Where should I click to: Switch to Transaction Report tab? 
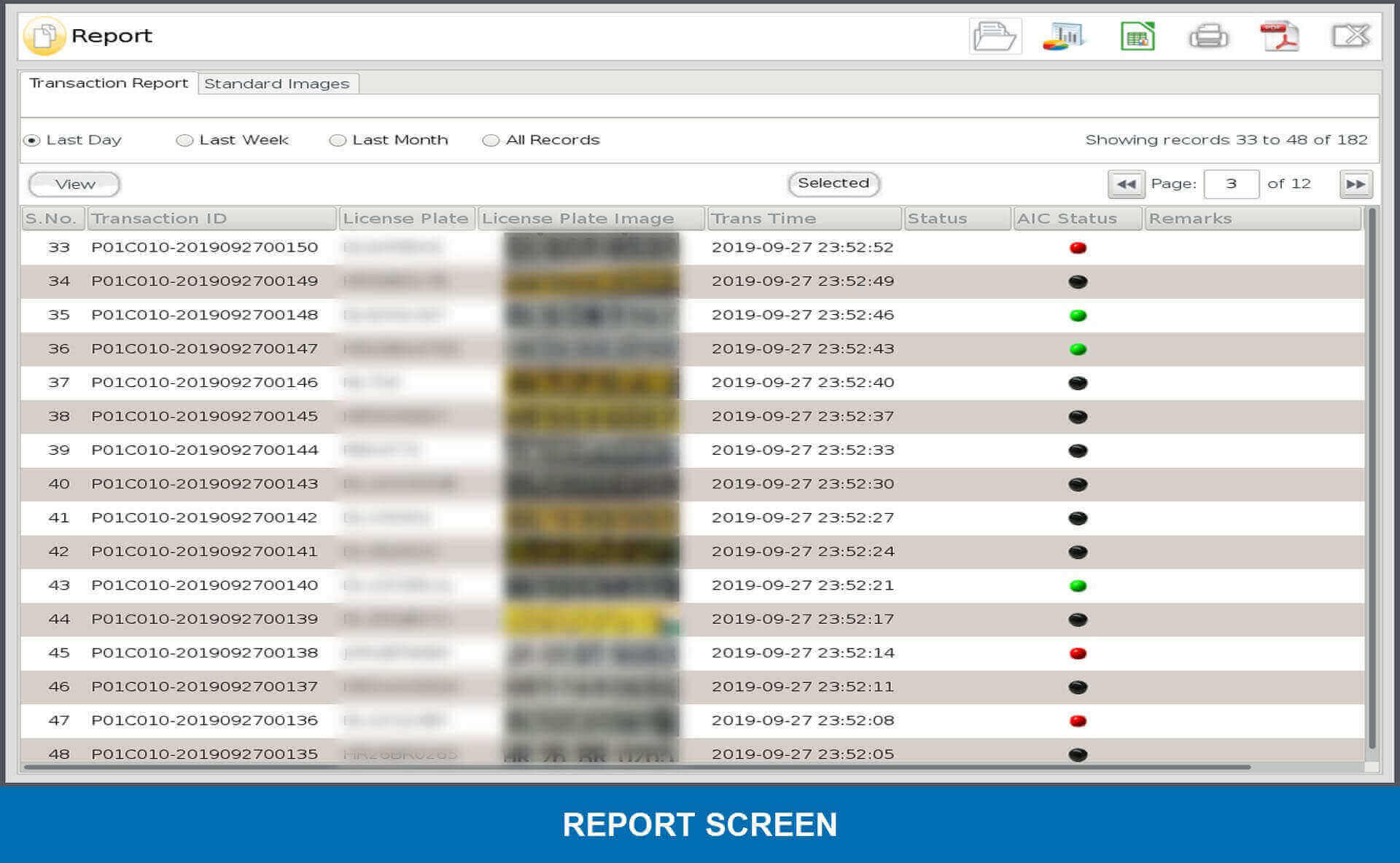point(109,83)
